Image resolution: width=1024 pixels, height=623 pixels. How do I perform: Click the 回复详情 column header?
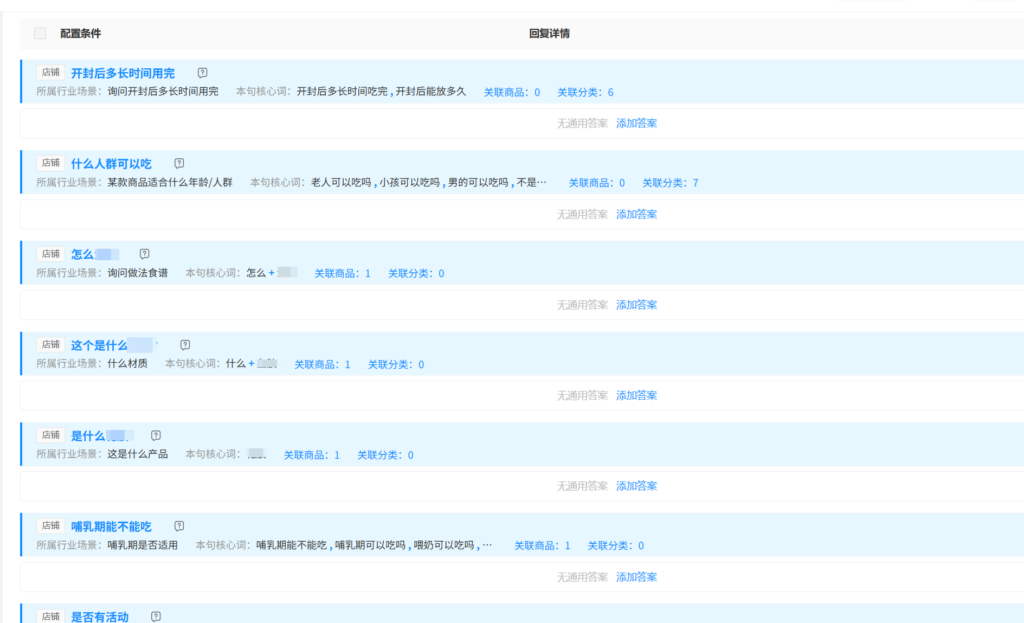click(549, 33)
